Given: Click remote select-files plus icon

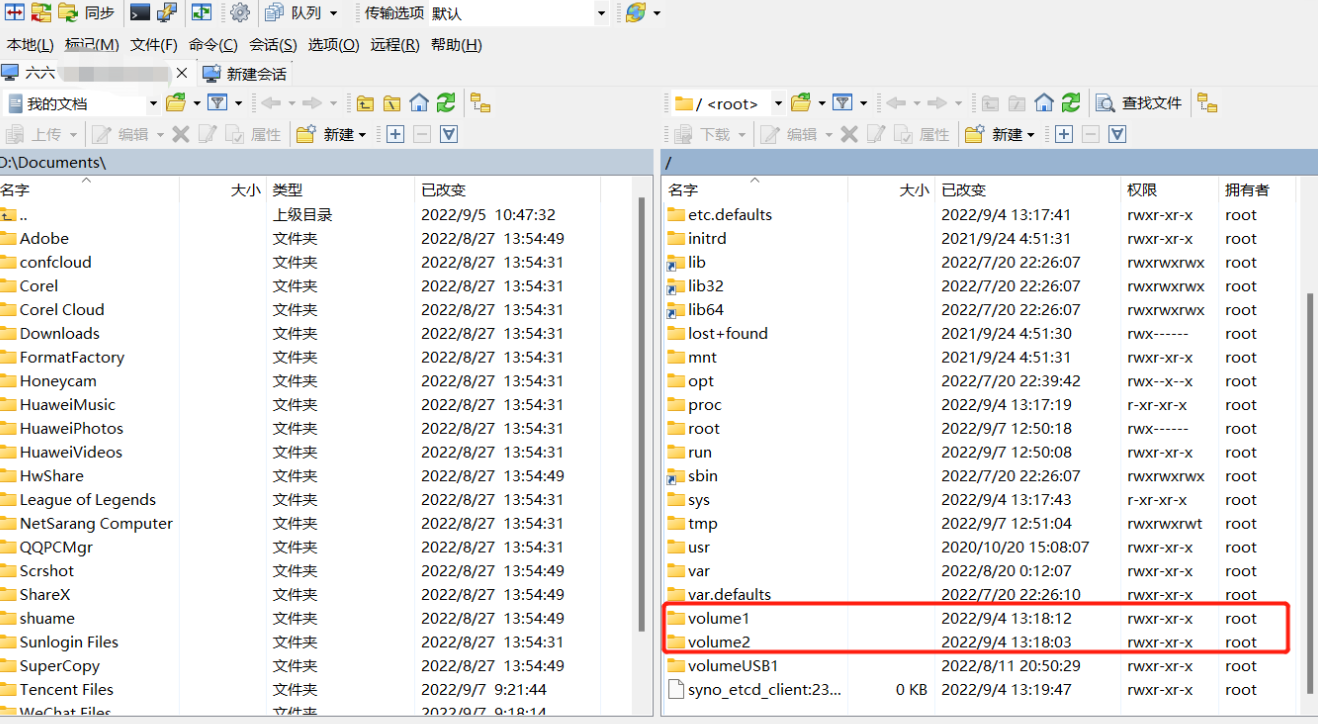Looking at the screenshot, I should [1064, 134].
